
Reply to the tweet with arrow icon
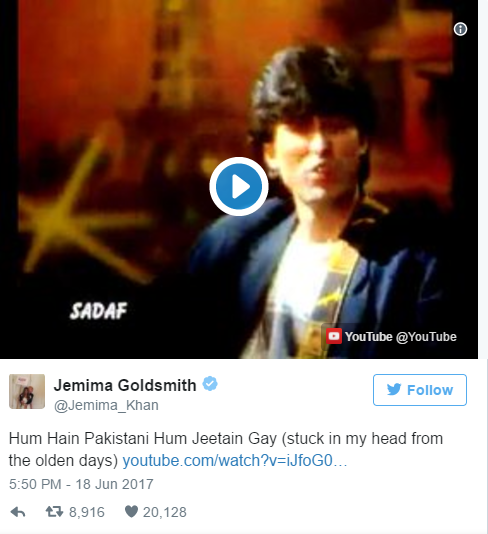(18, 512)
